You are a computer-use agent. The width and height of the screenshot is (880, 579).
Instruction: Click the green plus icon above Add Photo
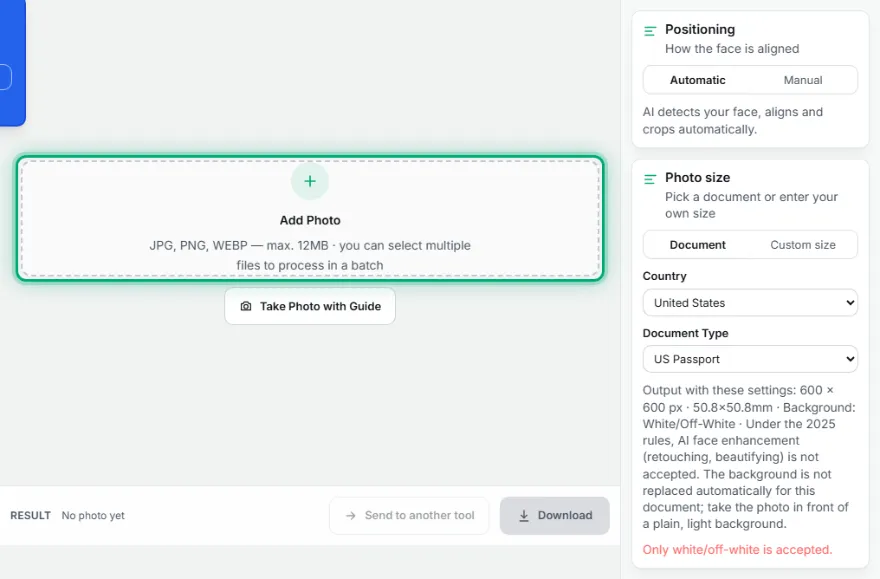click(310, 181)
